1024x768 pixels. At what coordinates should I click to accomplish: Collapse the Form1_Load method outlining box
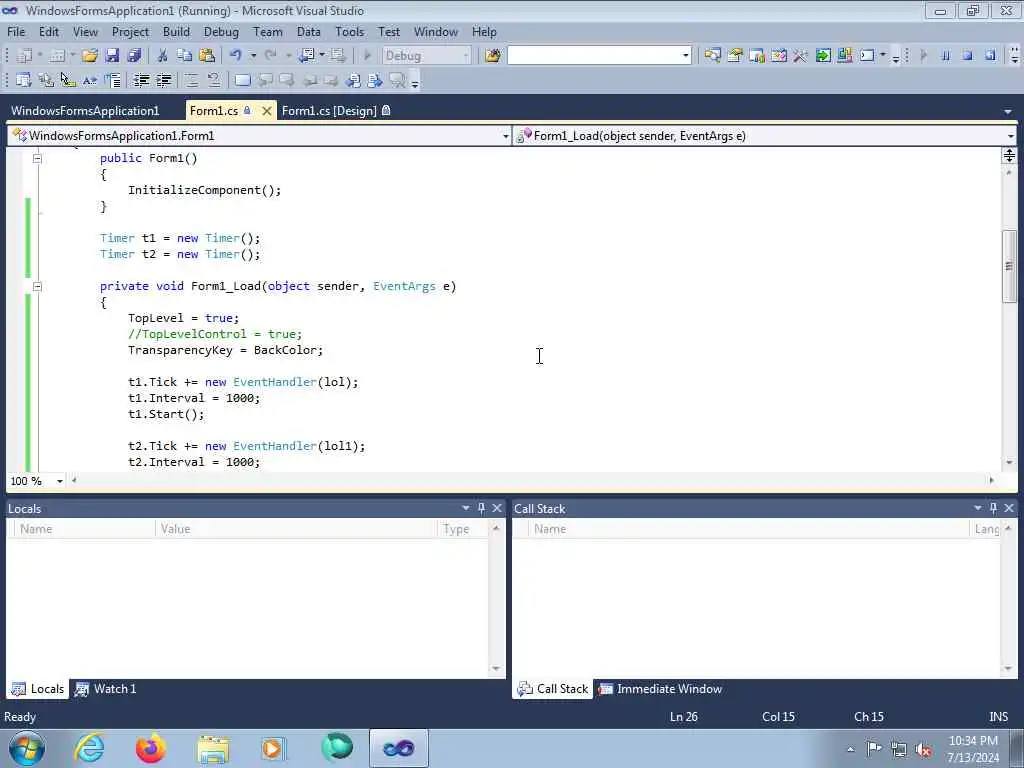click(37, 286)
